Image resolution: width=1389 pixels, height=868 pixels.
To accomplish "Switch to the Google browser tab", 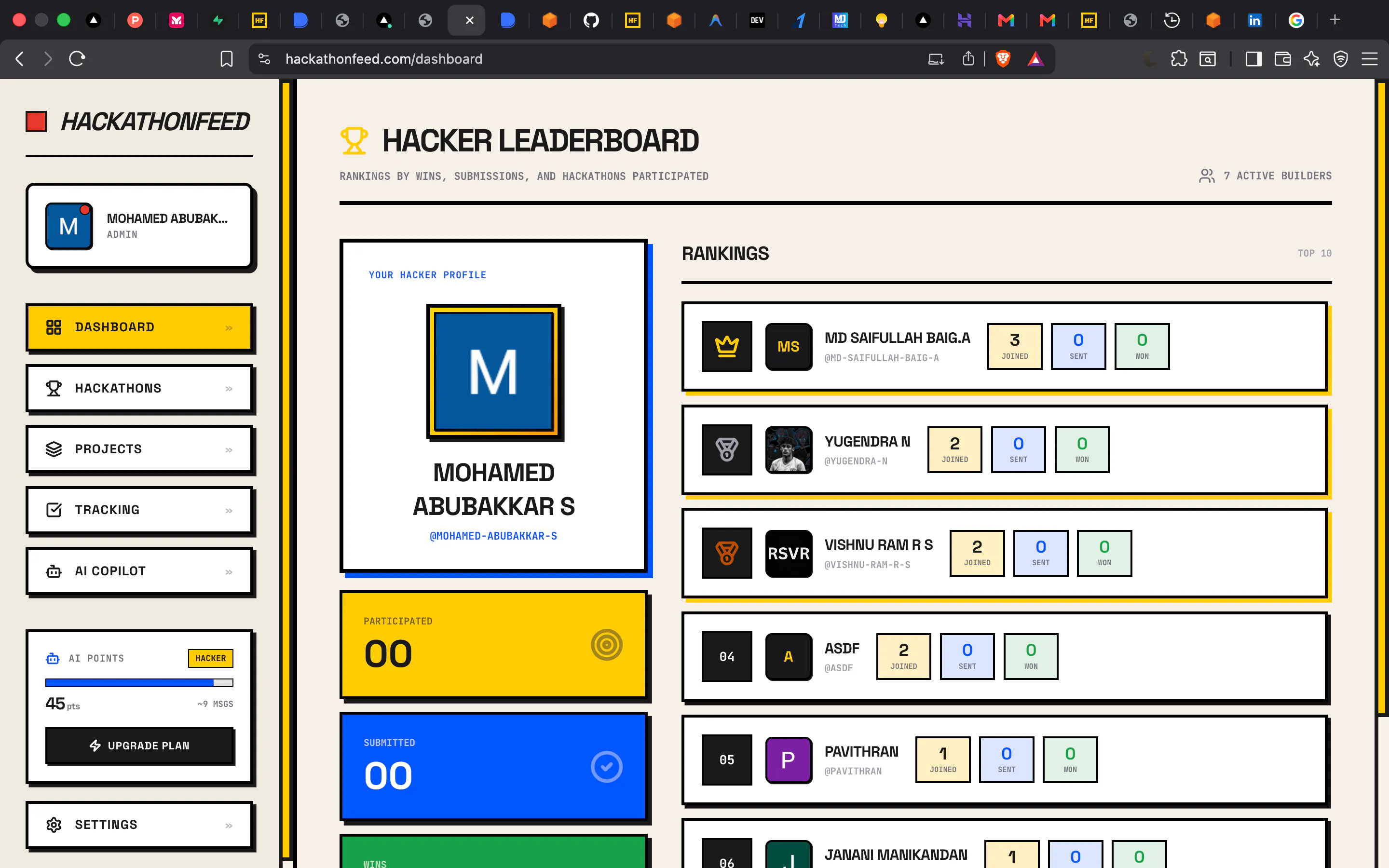I will point(1296,21).
